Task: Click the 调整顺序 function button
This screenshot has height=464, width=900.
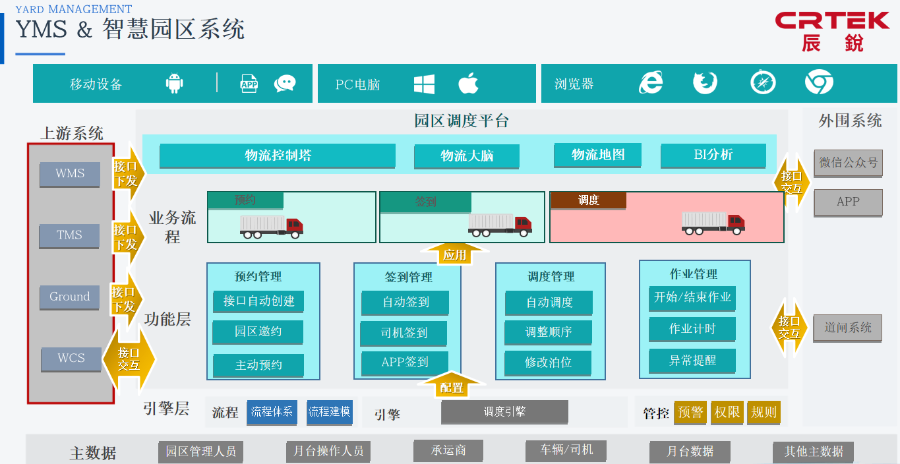Action: click(549, 332)
